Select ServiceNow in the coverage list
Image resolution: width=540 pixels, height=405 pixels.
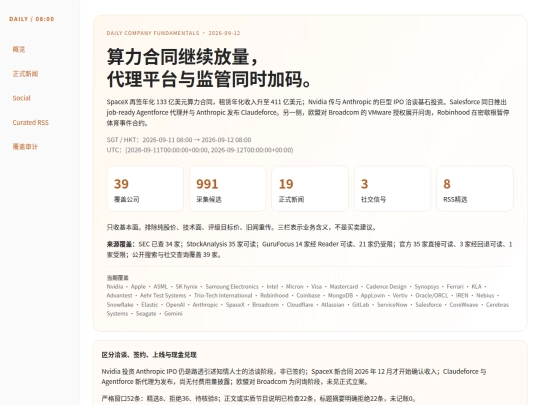(x=392, y=305)
